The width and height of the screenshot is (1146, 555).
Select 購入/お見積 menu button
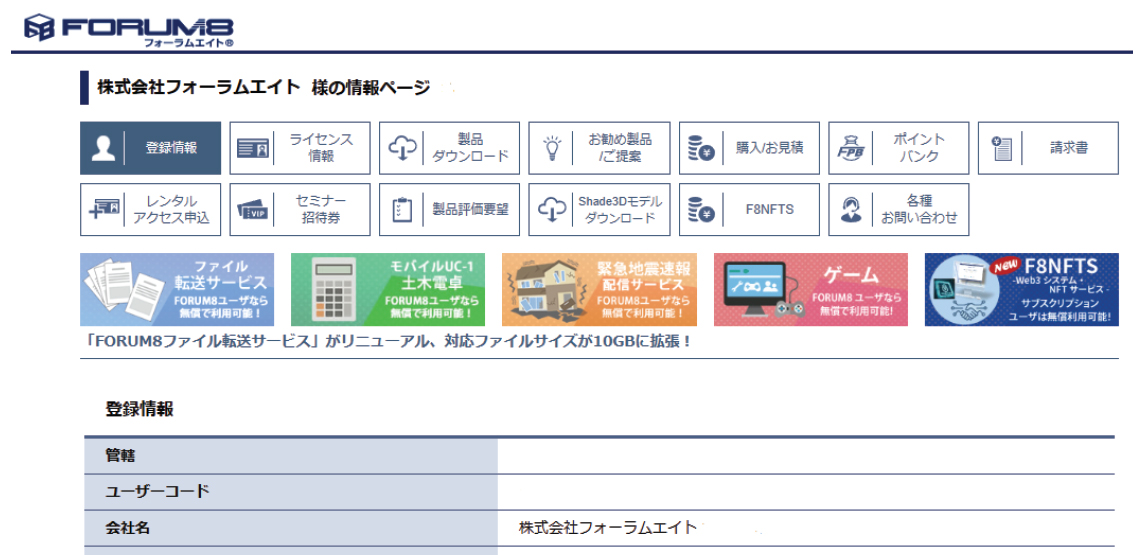749,148
